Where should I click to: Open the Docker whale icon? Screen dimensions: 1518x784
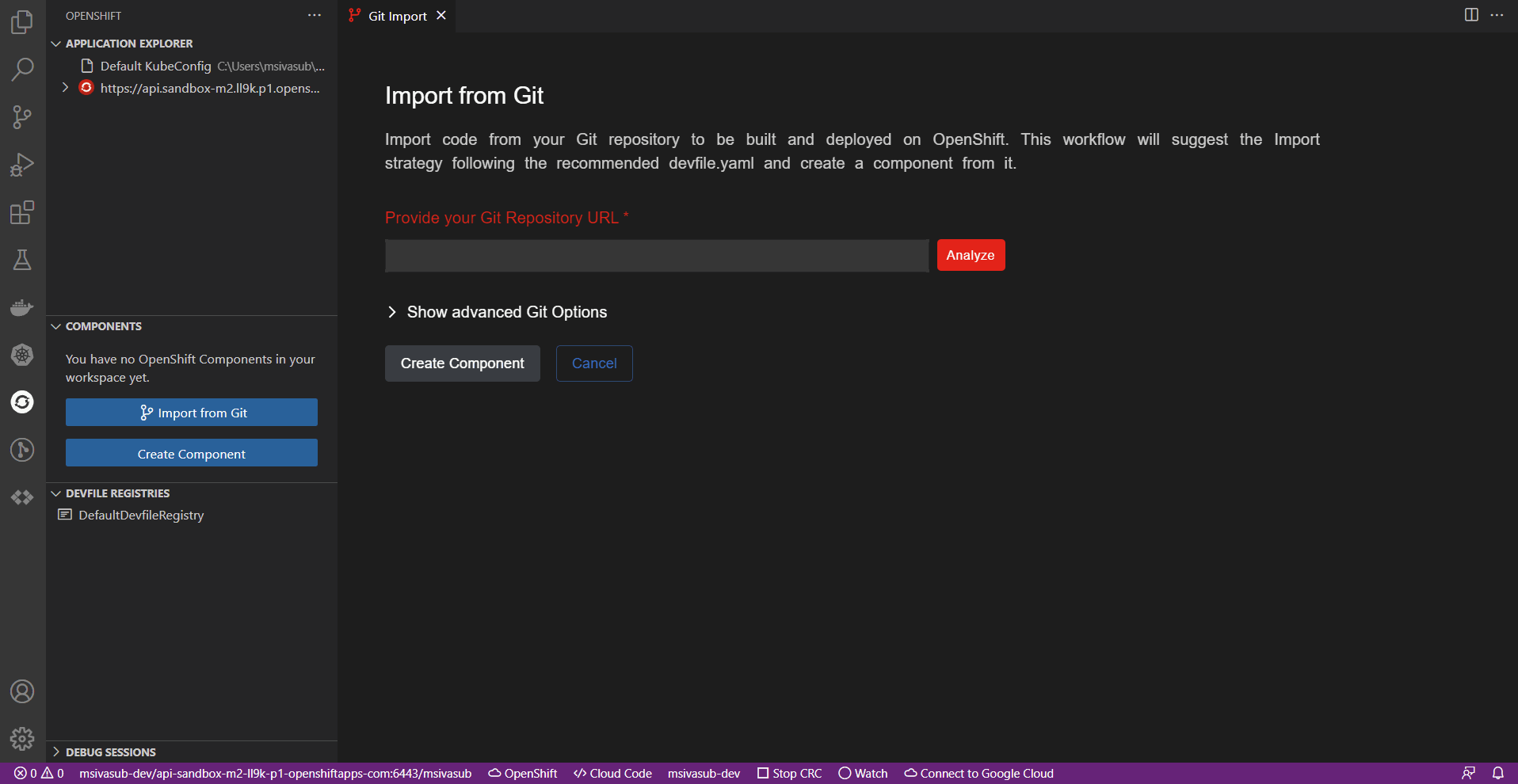[x=22, y=307]
